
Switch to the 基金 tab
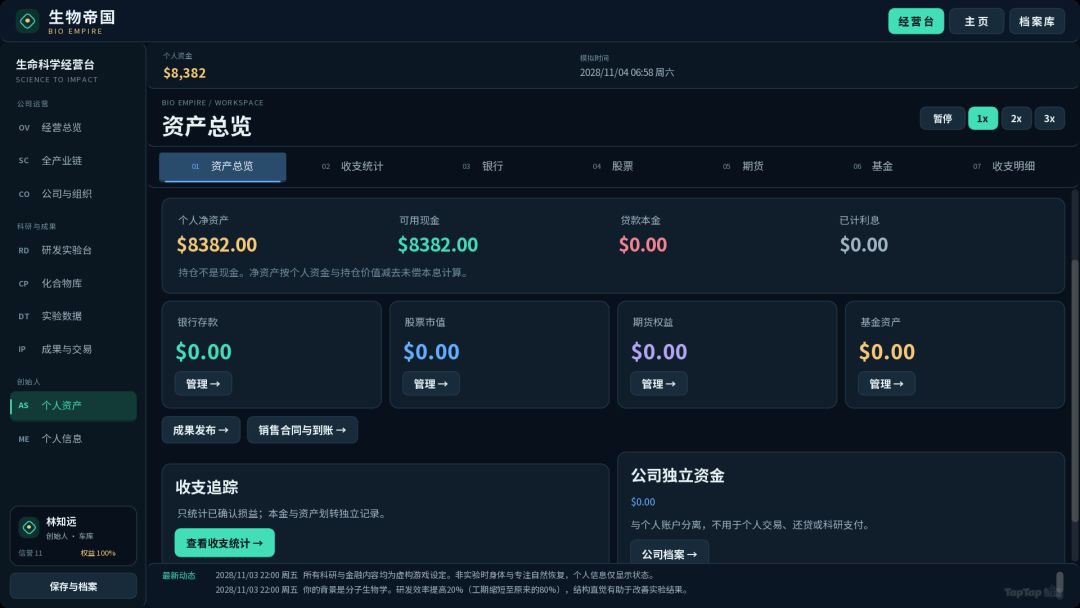pos(873,167)
